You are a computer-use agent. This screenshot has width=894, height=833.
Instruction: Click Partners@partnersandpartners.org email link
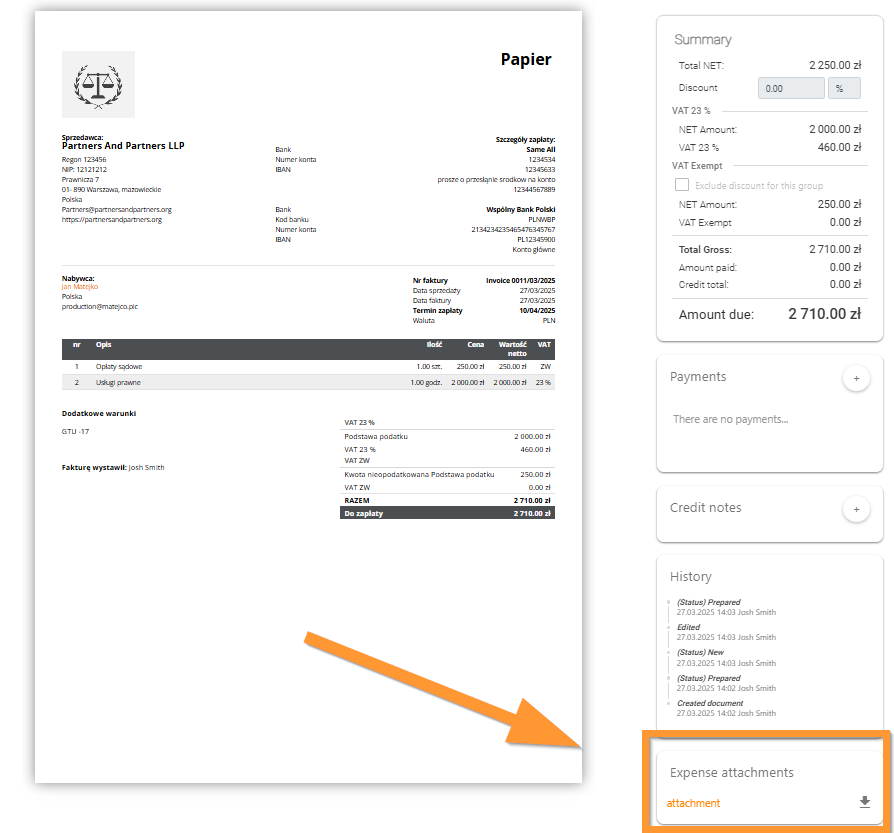click(x=117, y=209)
